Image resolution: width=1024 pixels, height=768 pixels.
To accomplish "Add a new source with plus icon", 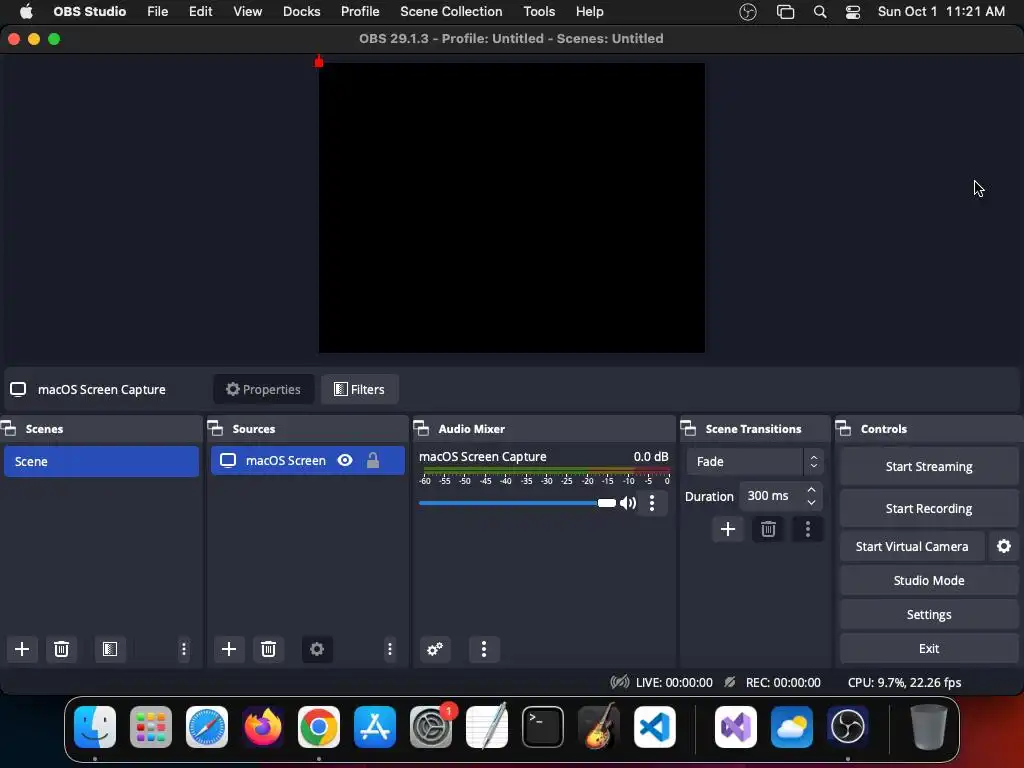I will pyautogui.click(x=229, y=649).
